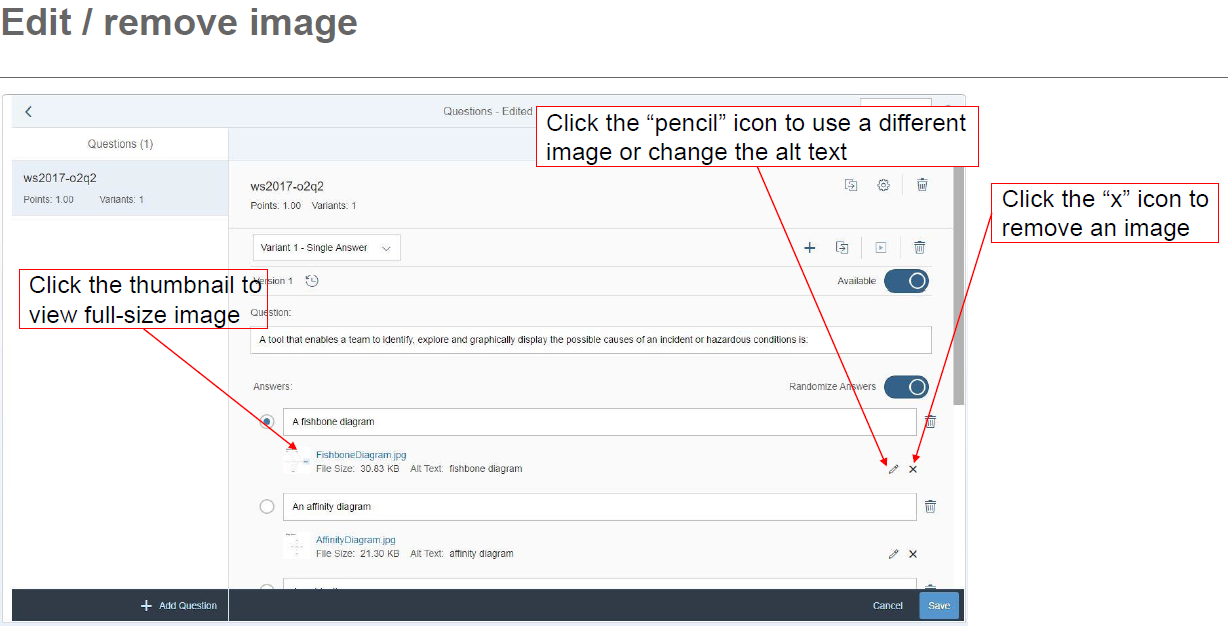Click the Question text input field
Screen dimensions: 1228x633
click(591, 340)
